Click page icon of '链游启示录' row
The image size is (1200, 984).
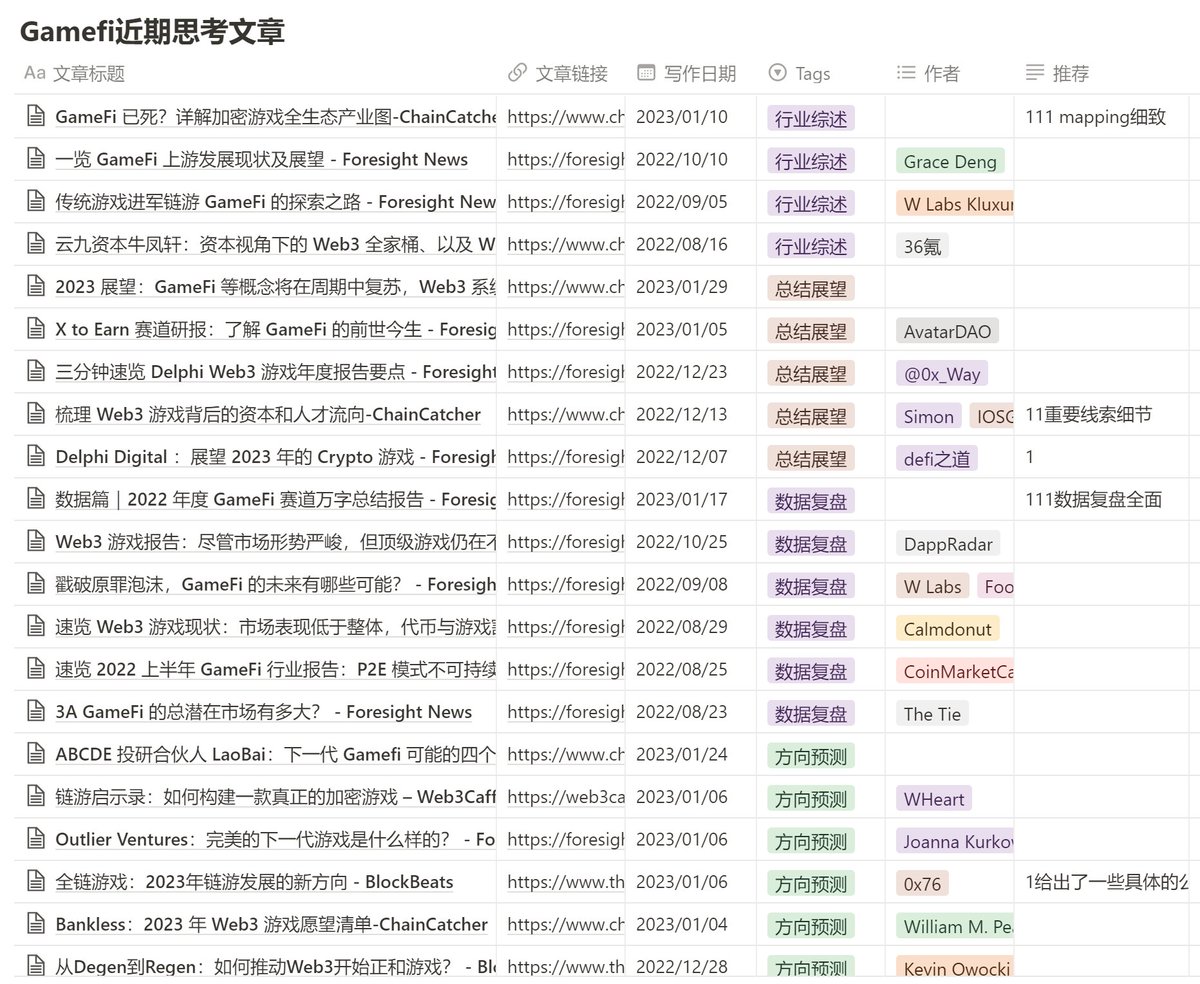(x=36, y=796)
